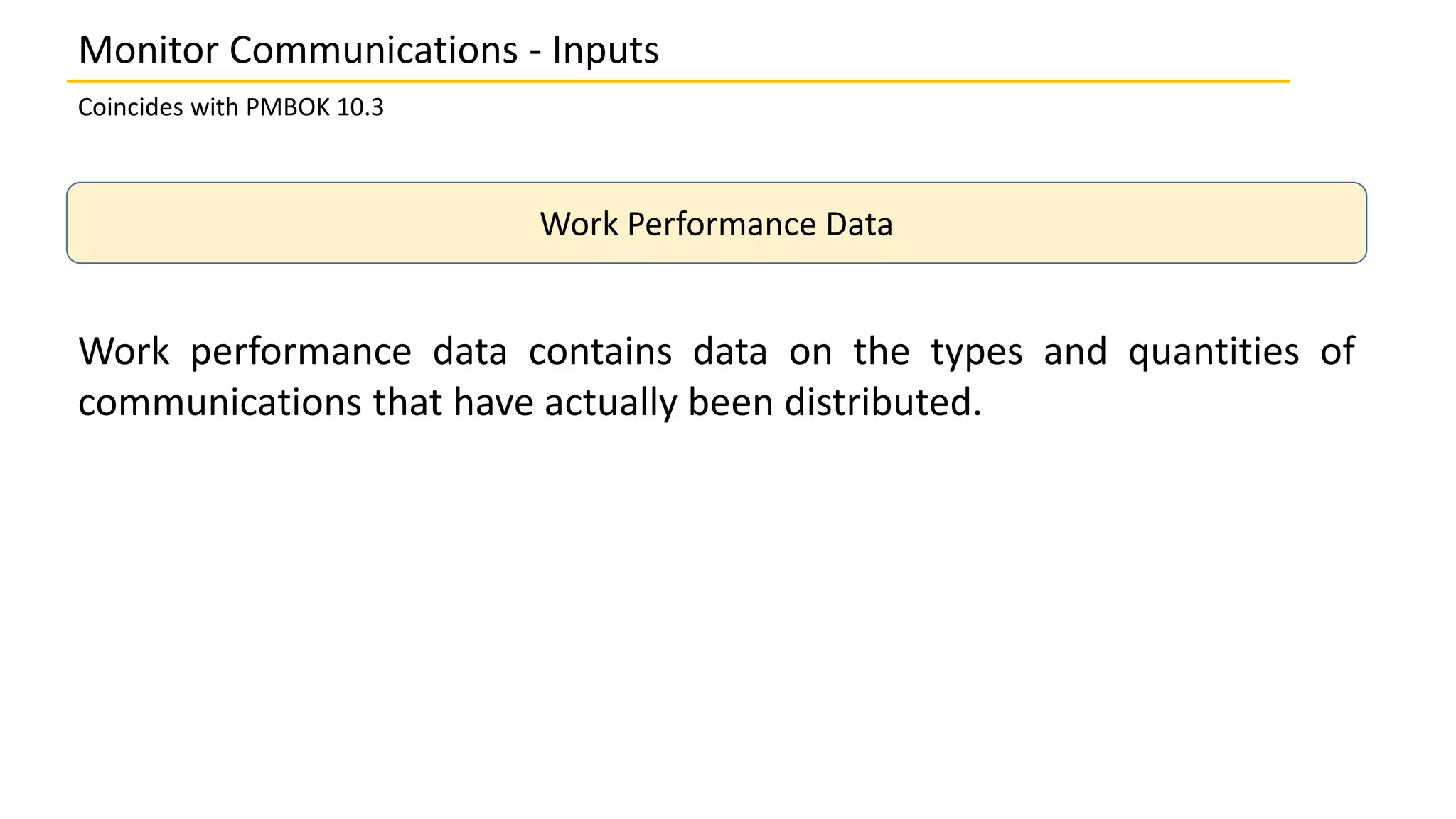Click the 'Work Performance Data' box

[x=716, y=223]
